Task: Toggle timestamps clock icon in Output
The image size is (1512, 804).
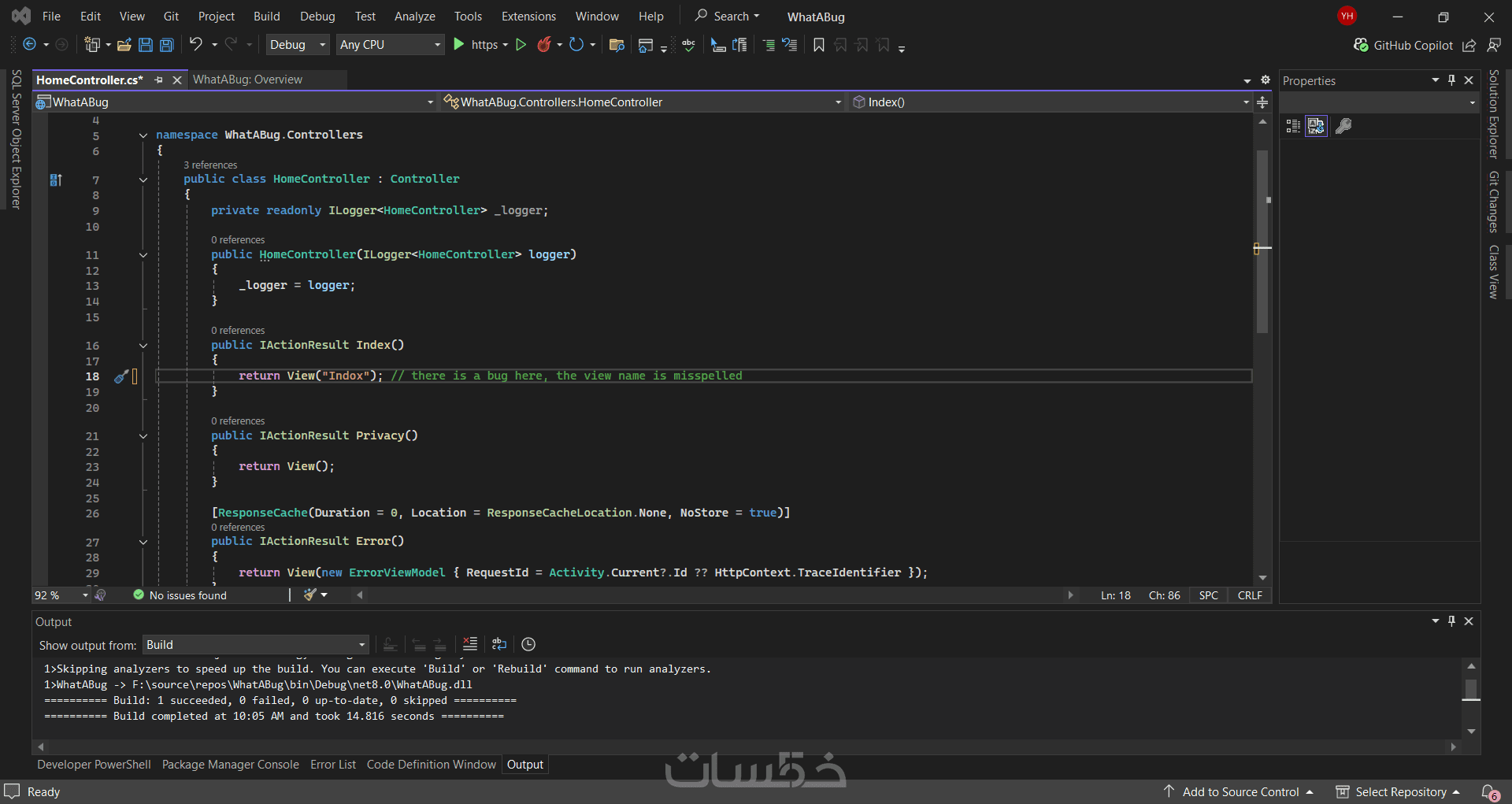Action: (528, 644)
